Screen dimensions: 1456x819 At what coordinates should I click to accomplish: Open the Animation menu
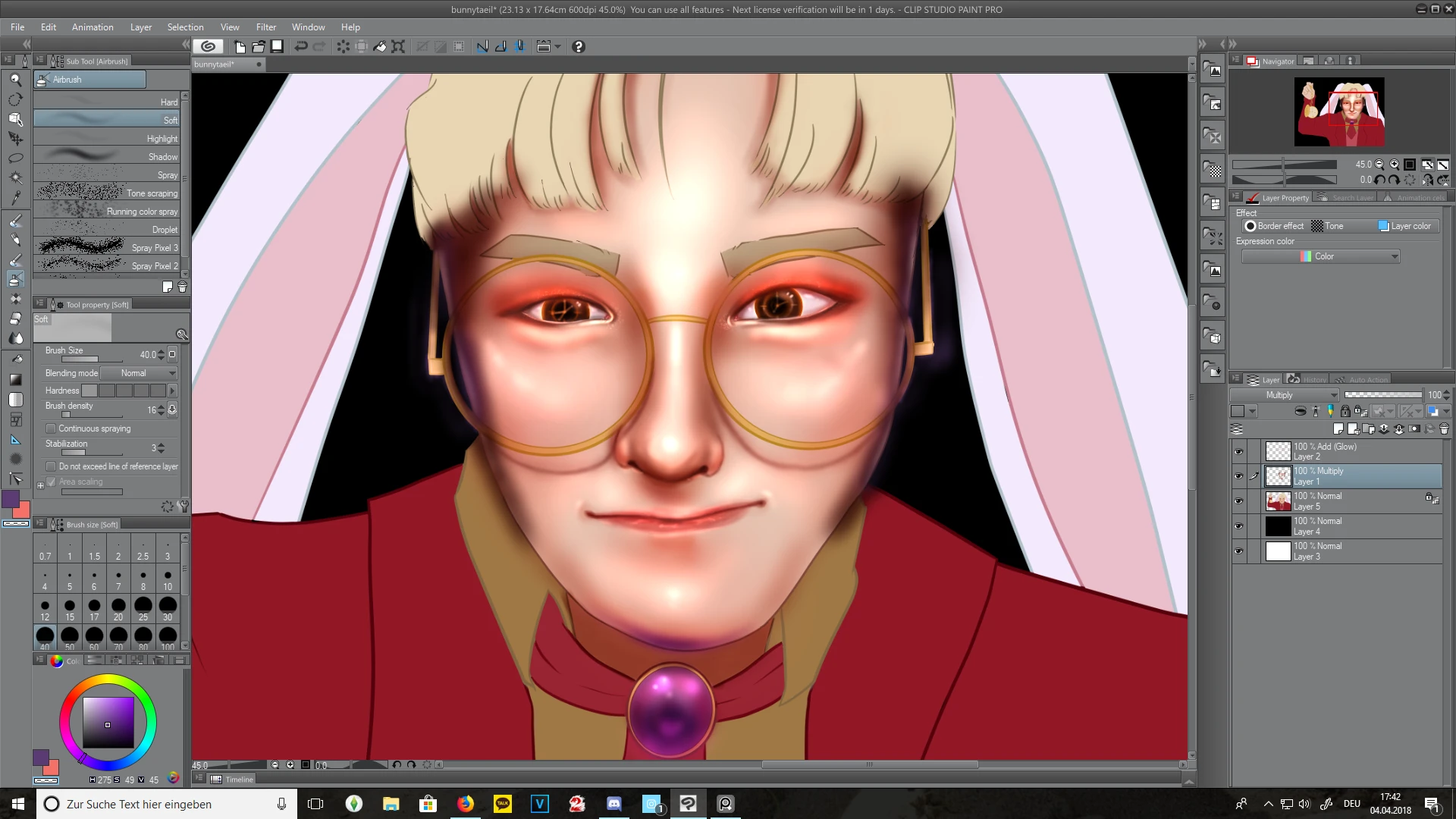pyautogui.click(x=93, y=27)
